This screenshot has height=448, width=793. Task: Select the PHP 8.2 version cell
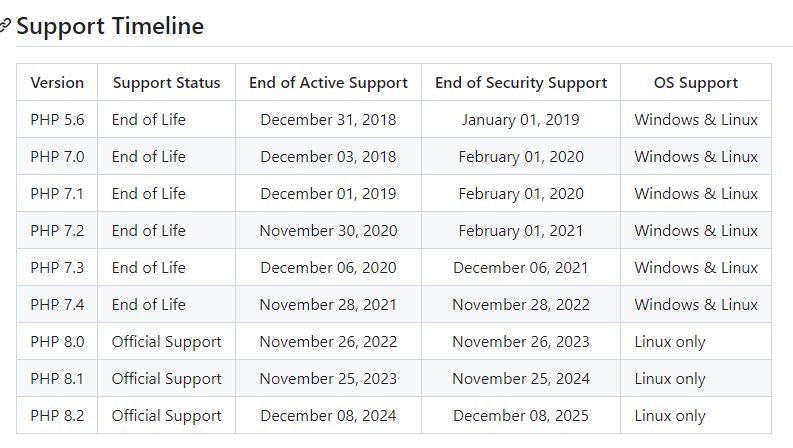[57, 416]
